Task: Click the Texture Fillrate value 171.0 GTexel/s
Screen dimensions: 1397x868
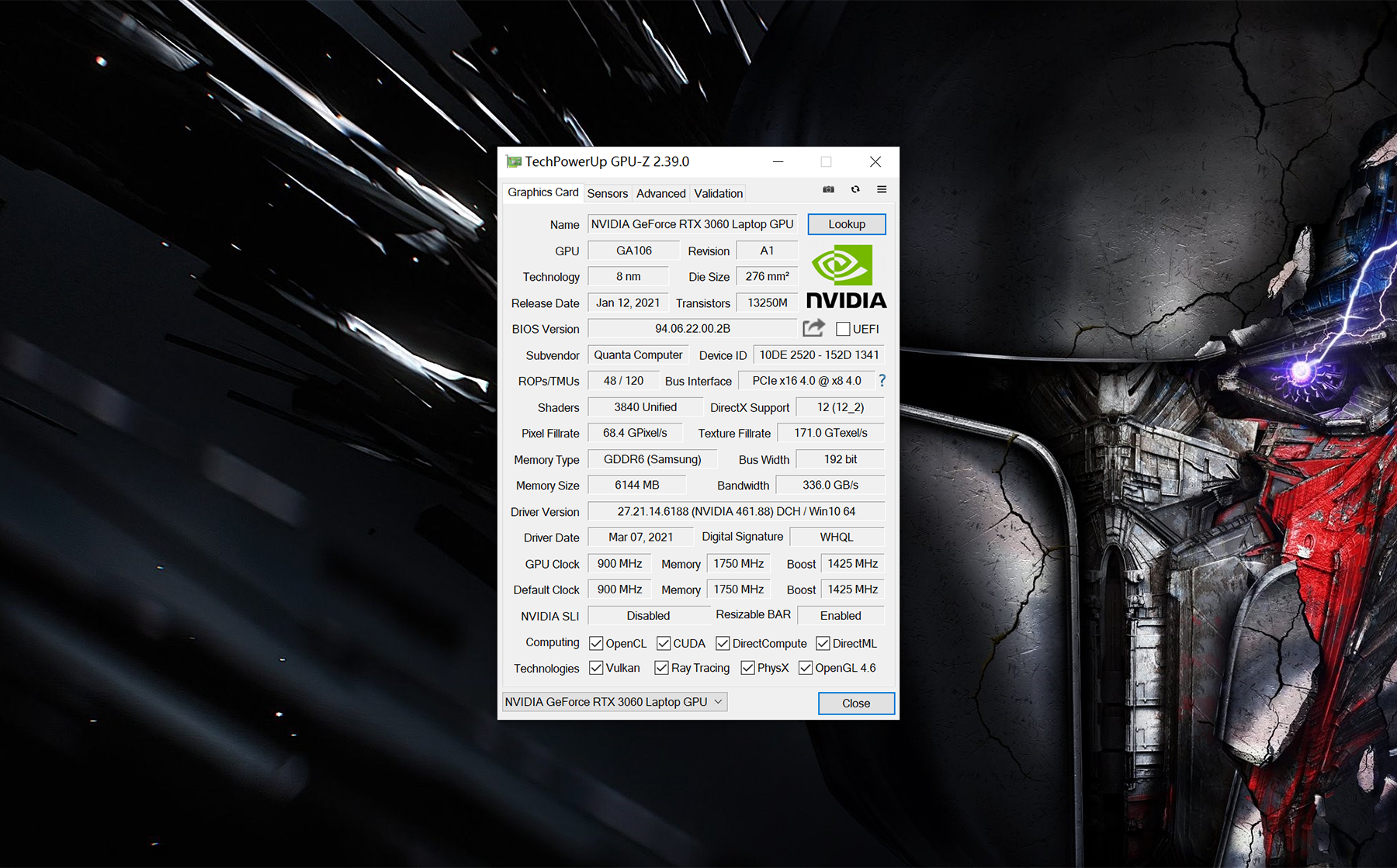Action: (x=830, y=433)
